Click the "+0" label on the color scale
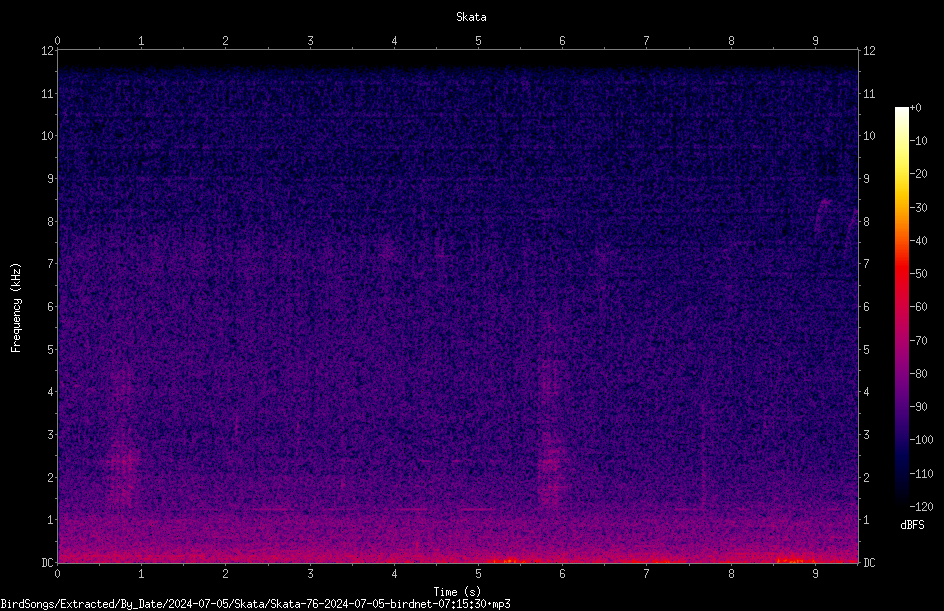 [916, 108]
